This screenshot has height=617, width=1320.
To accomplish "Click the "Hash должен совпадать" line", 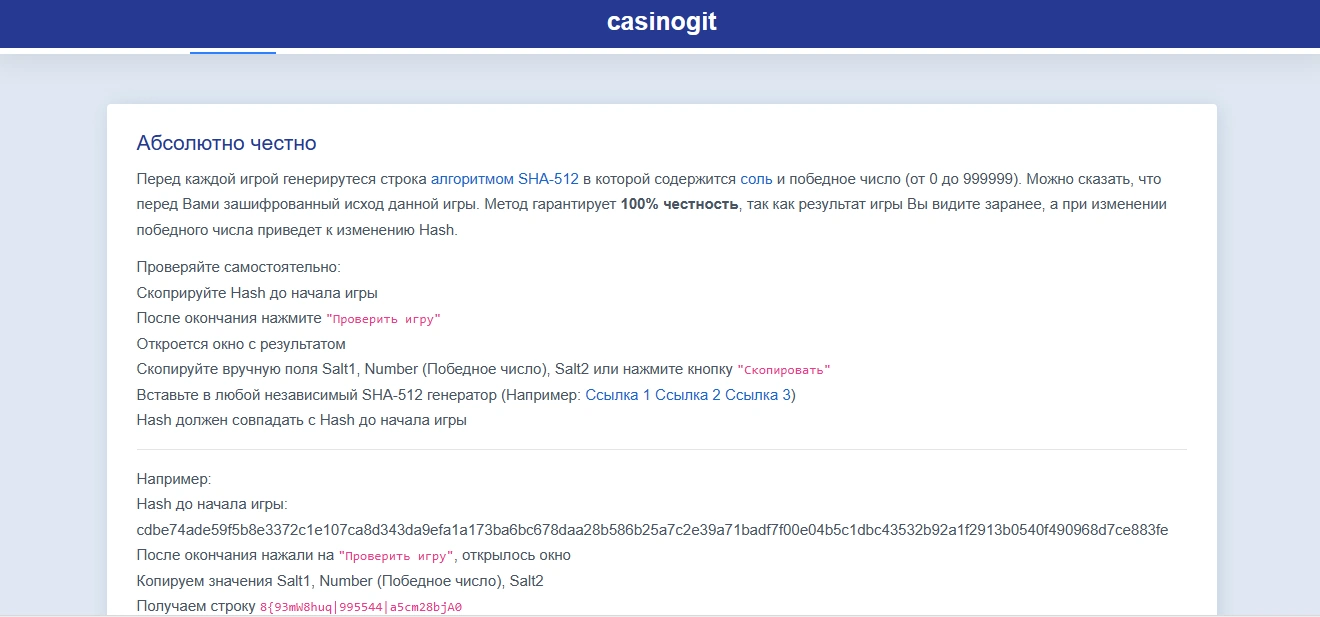I will (301, 420).
